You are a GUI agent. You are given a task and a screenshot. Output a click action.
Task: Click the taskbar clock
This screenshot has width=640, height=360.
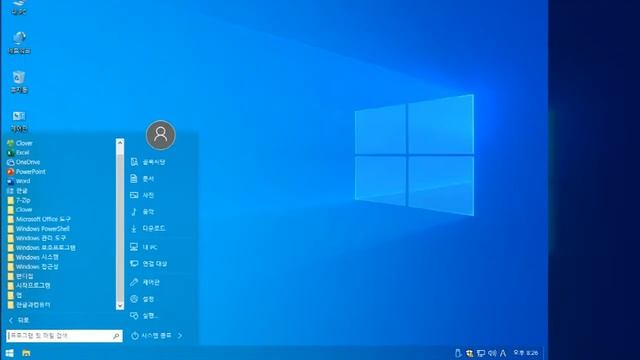point(526,353)
